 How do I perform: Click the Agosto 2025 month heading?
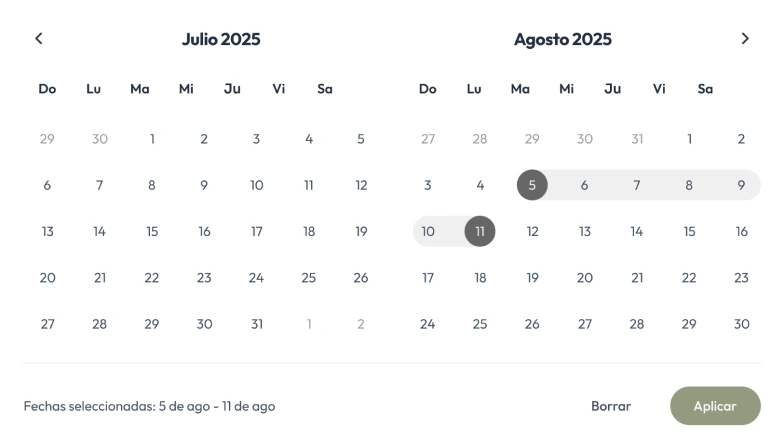click(563, 39)
